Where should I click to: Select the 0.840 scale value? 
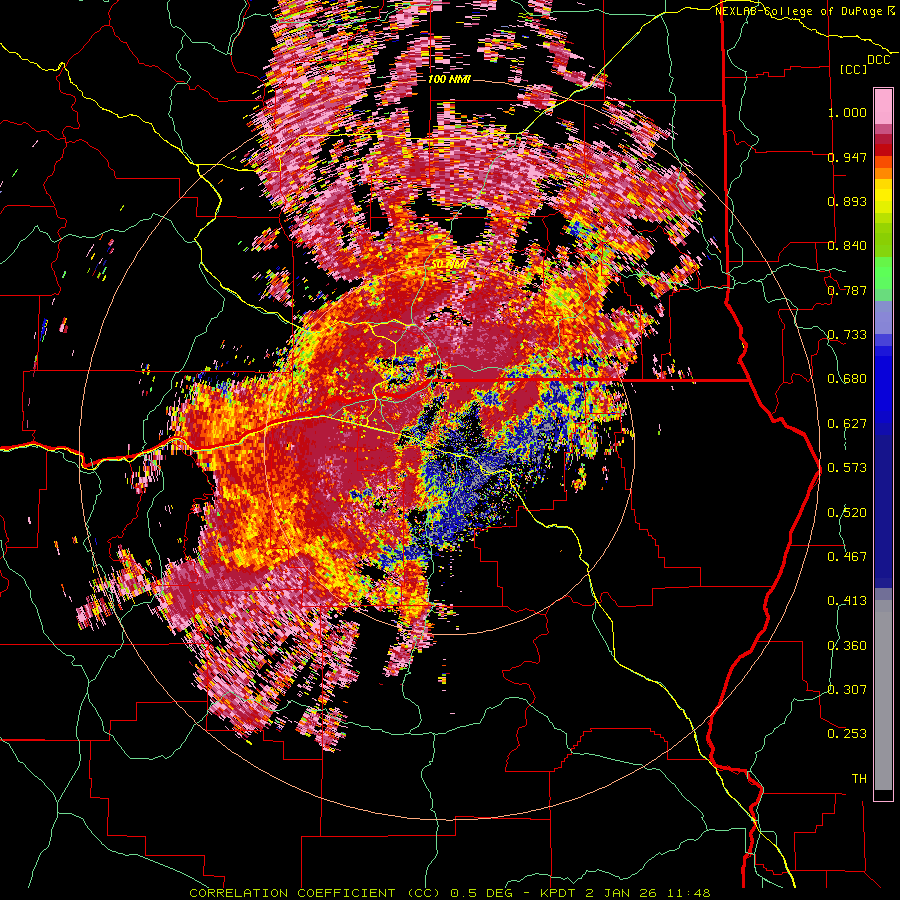point(847,246)
